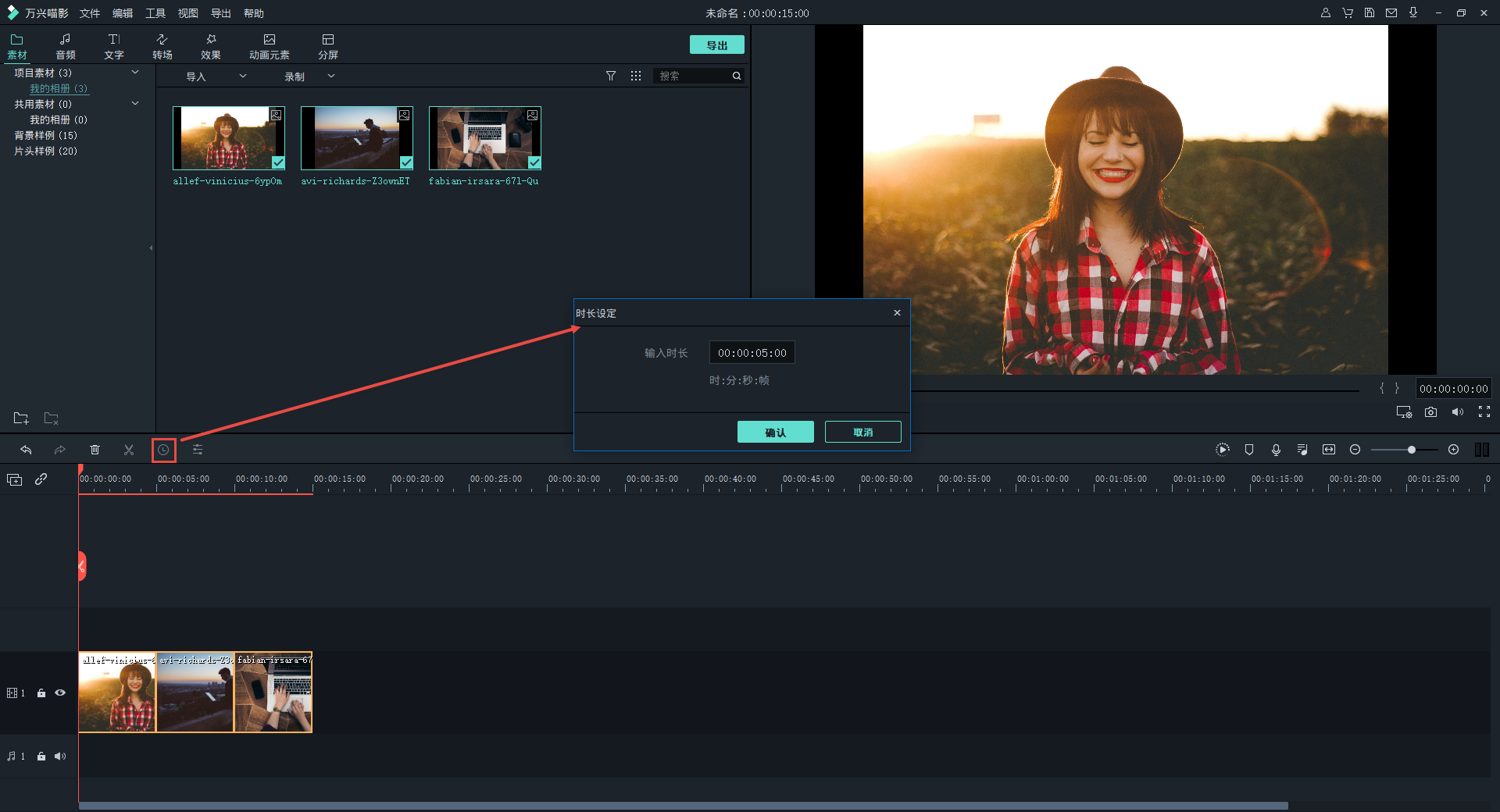Hide video track 1 with eye icon
Viewport: 1500px width, 812px height.
point(60,693)
